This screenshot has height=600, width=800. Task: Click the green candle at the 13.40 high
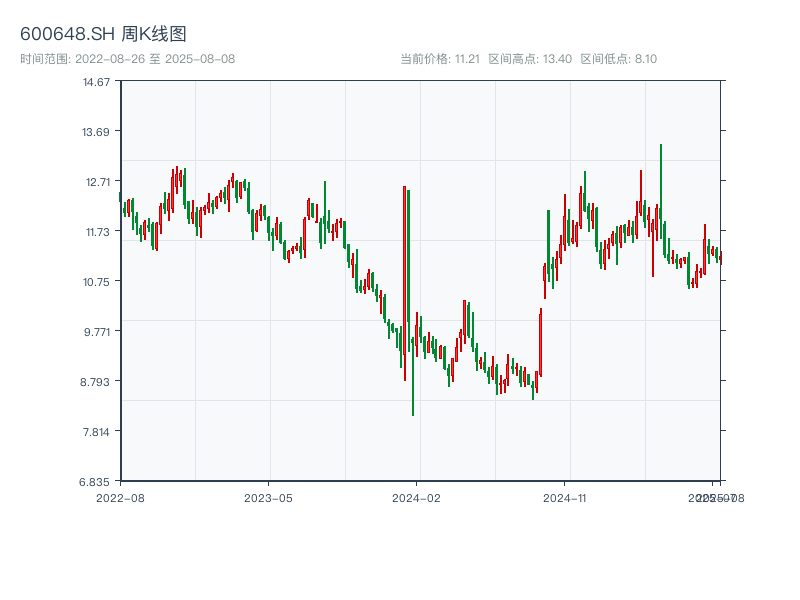coord(661,191)
